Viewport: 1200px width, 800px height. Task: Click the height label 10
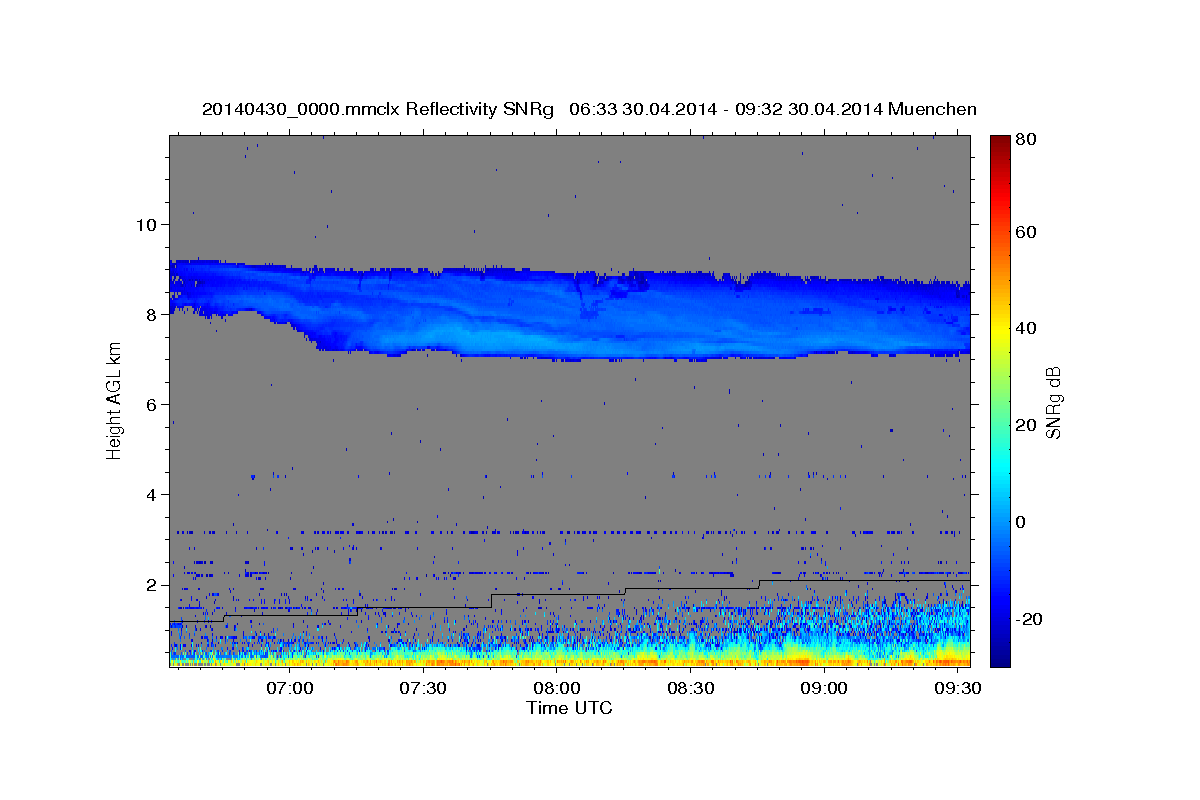146,224
